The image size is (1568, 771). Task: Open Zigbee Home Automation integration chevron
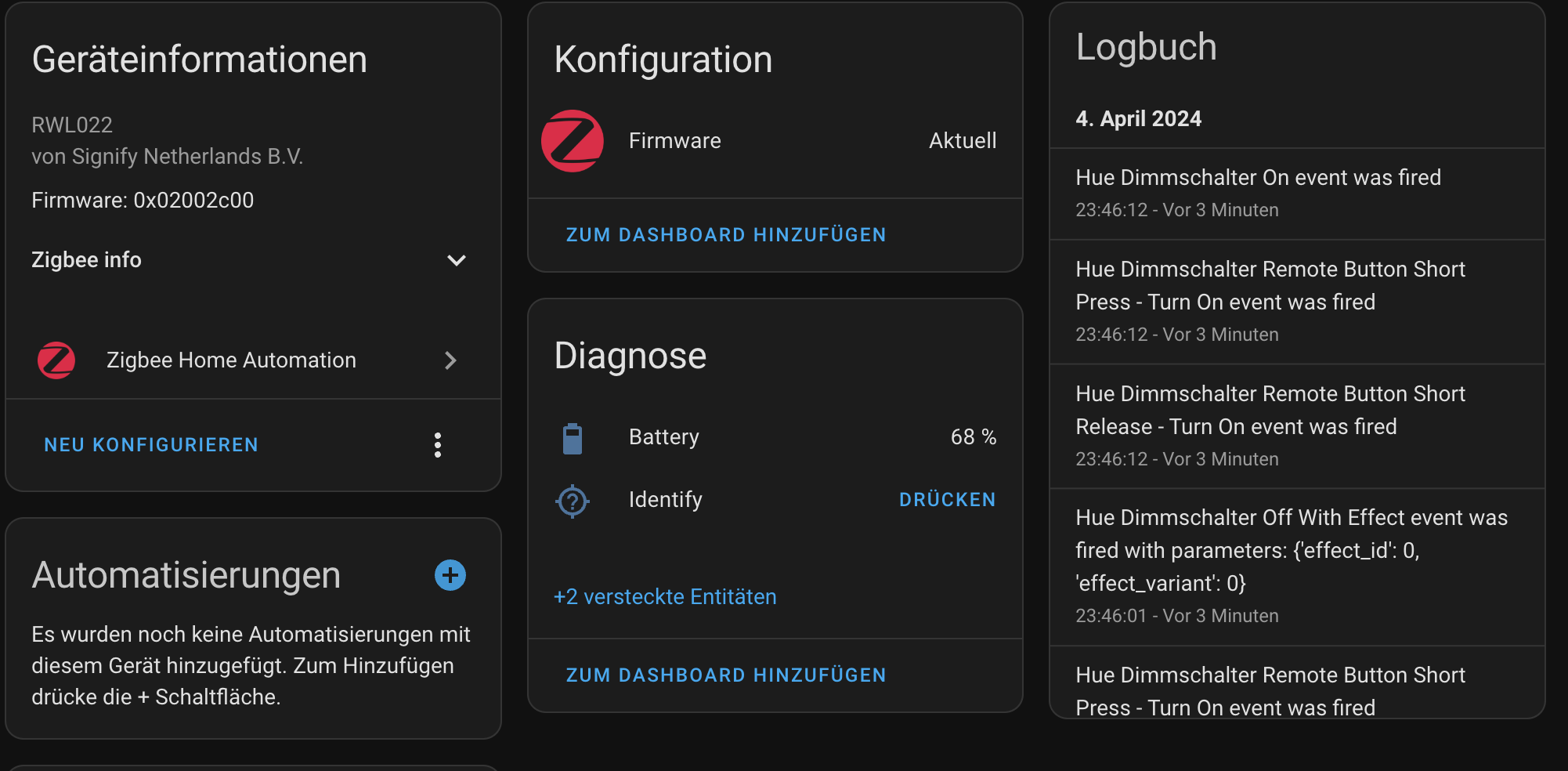450,360
